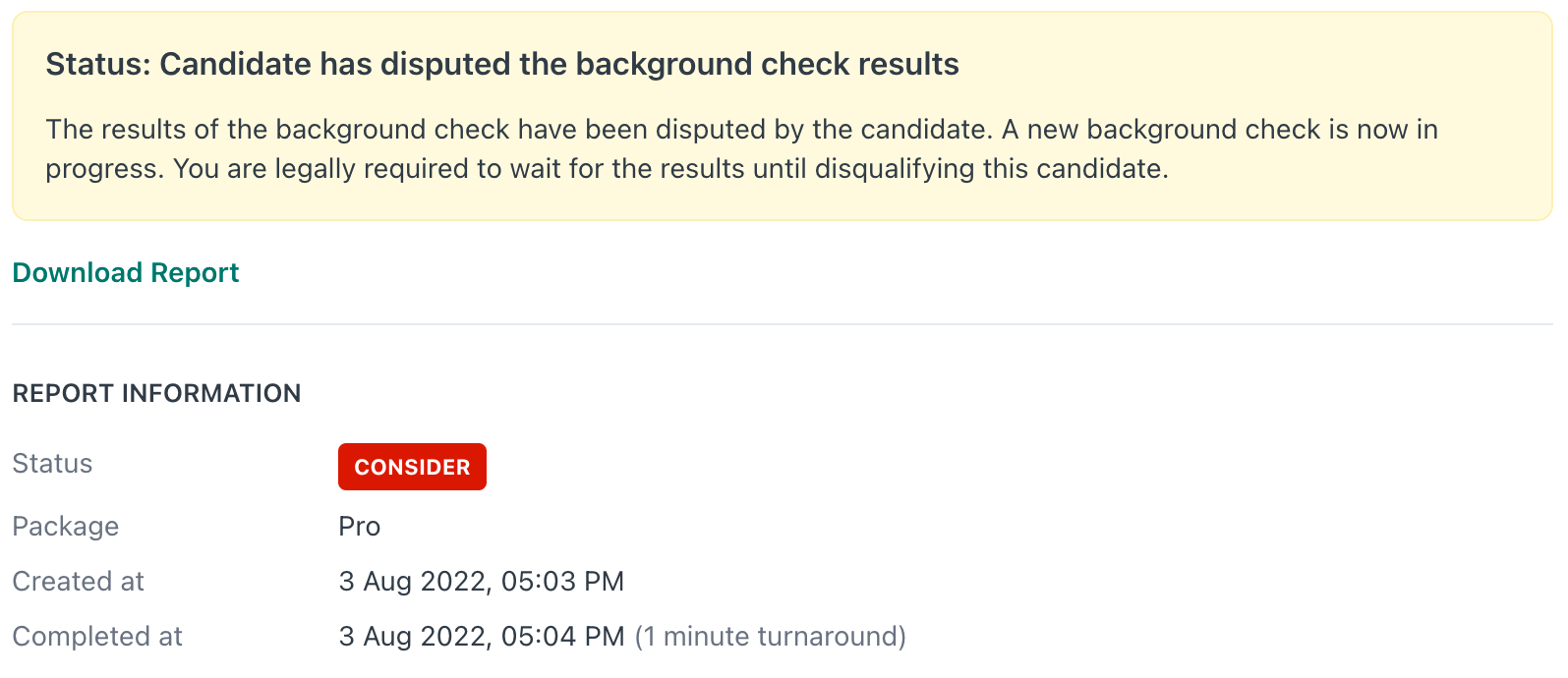Click the word "Status:" in banner heading
Image resolution: width=1568 pixels, height=678 pixels.
(x=97, y=64)
